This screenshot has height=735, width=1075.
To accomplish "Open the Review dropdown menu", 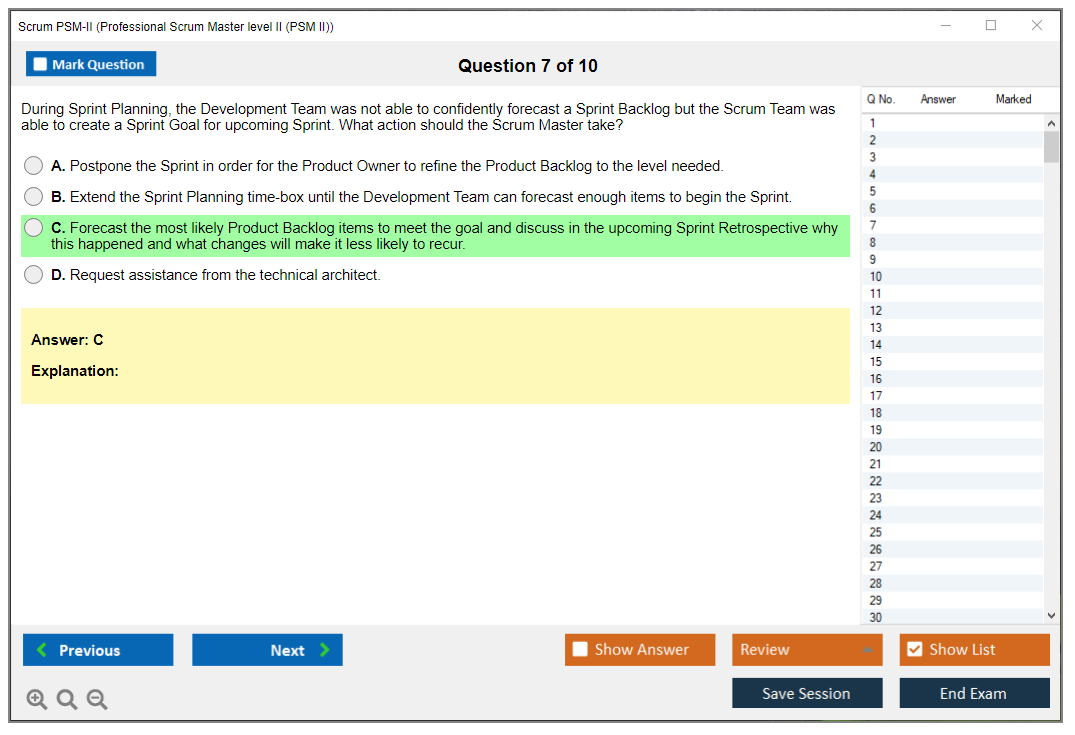I will [806, 650].
